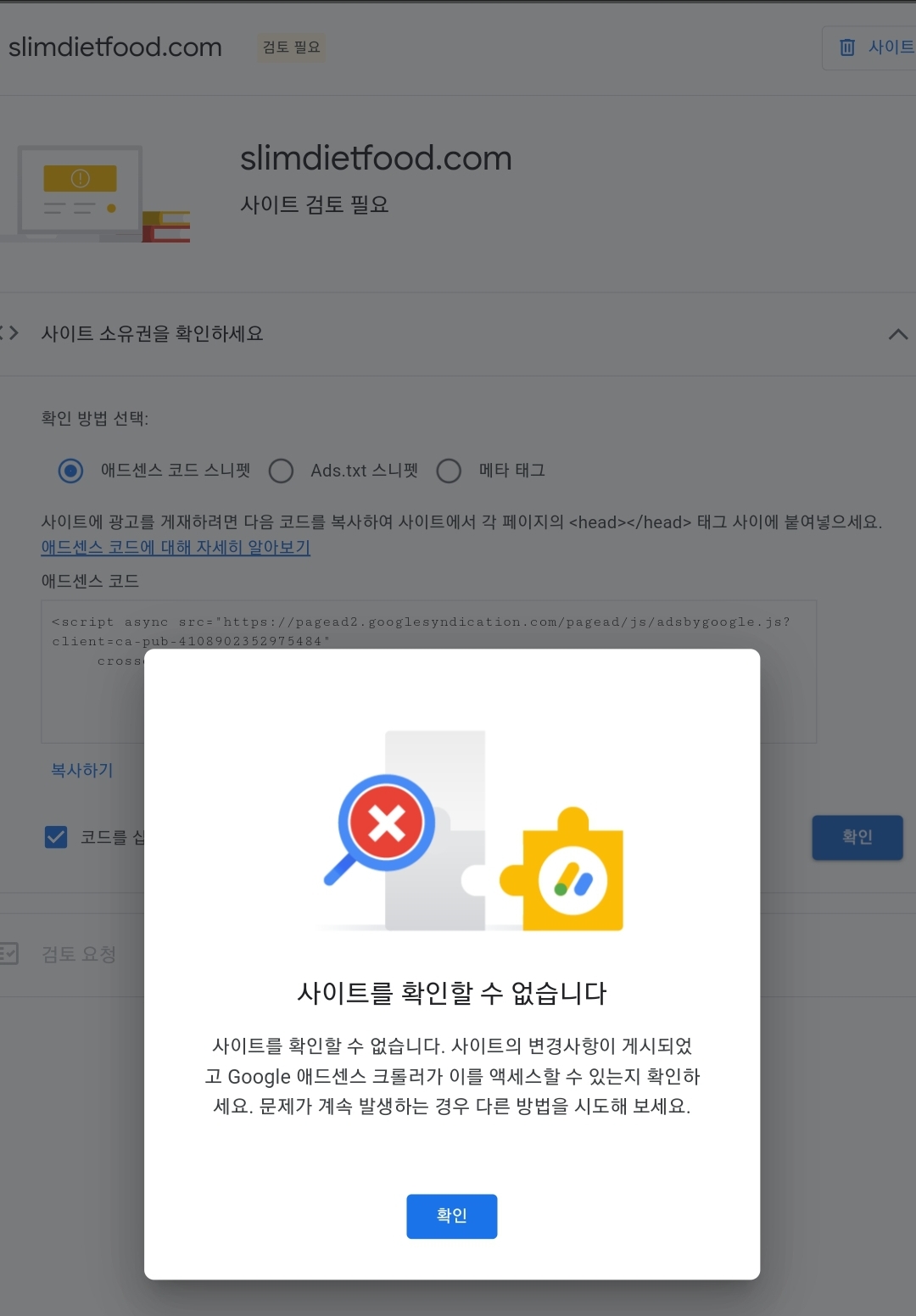Click the 사이트 소유권을 확인하세요 heading text
This screenshot has height=1316, width=916.
[152, 334]
